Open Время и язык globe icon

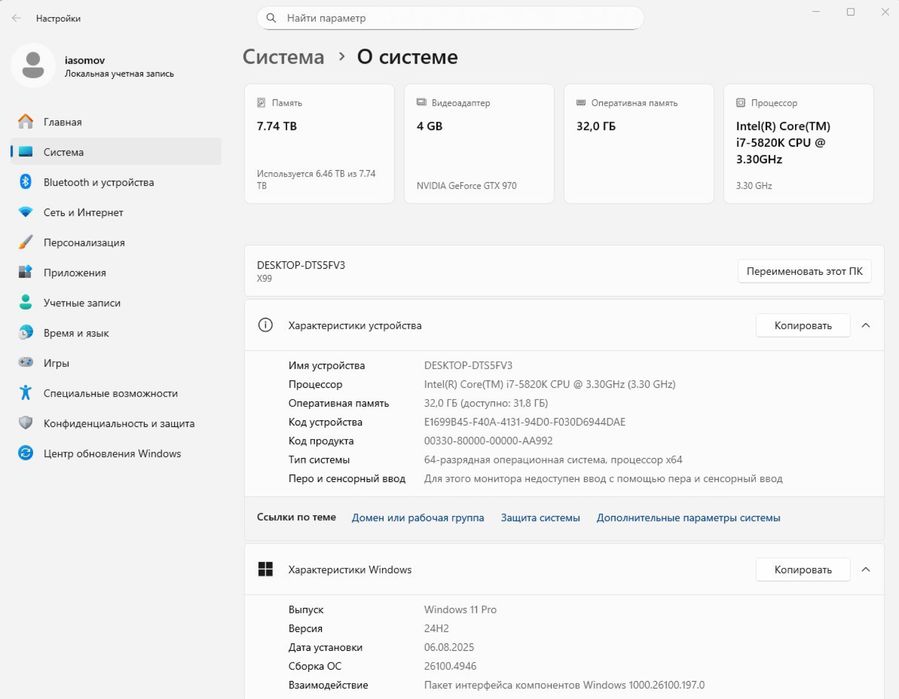[26, 333]
